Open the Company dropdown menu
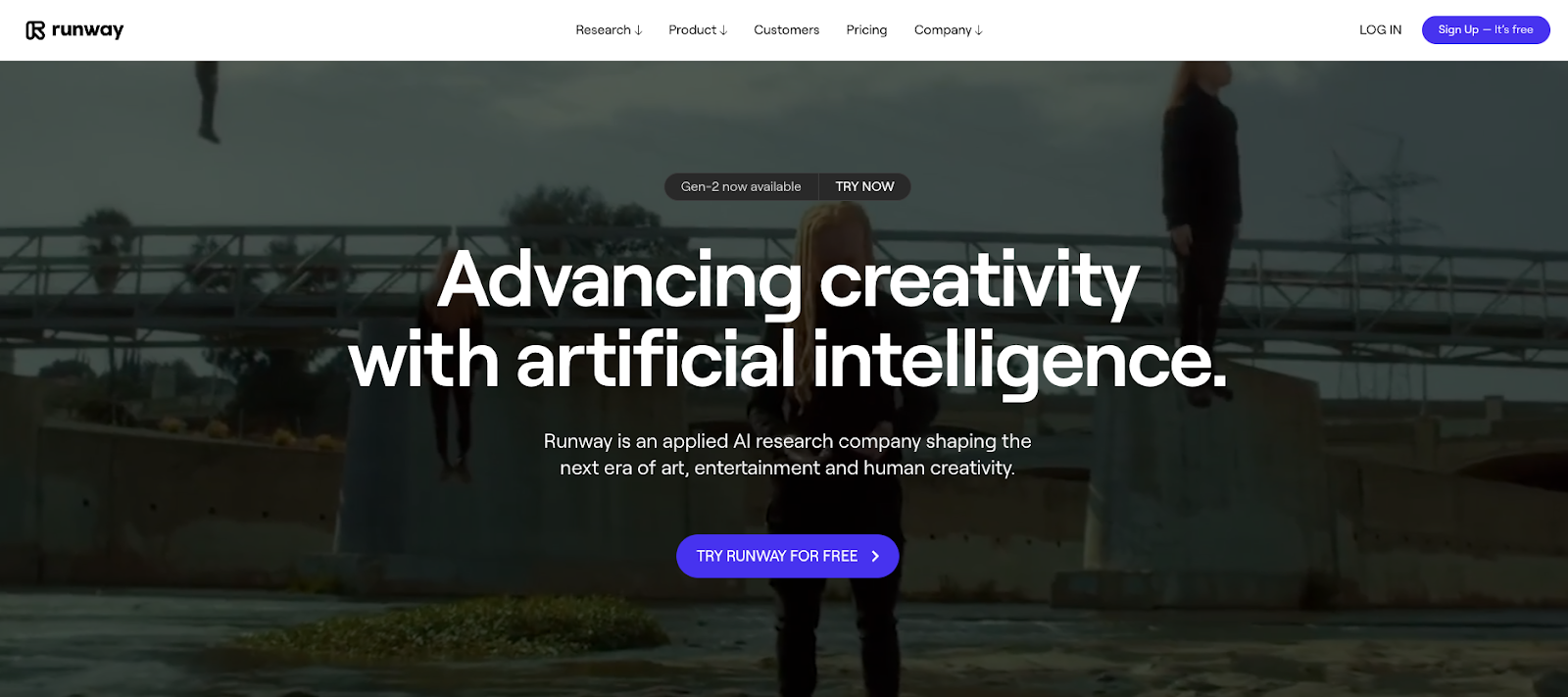This screenshot has width=1568, height=697. pyautogui.click(x=948, y=30)
